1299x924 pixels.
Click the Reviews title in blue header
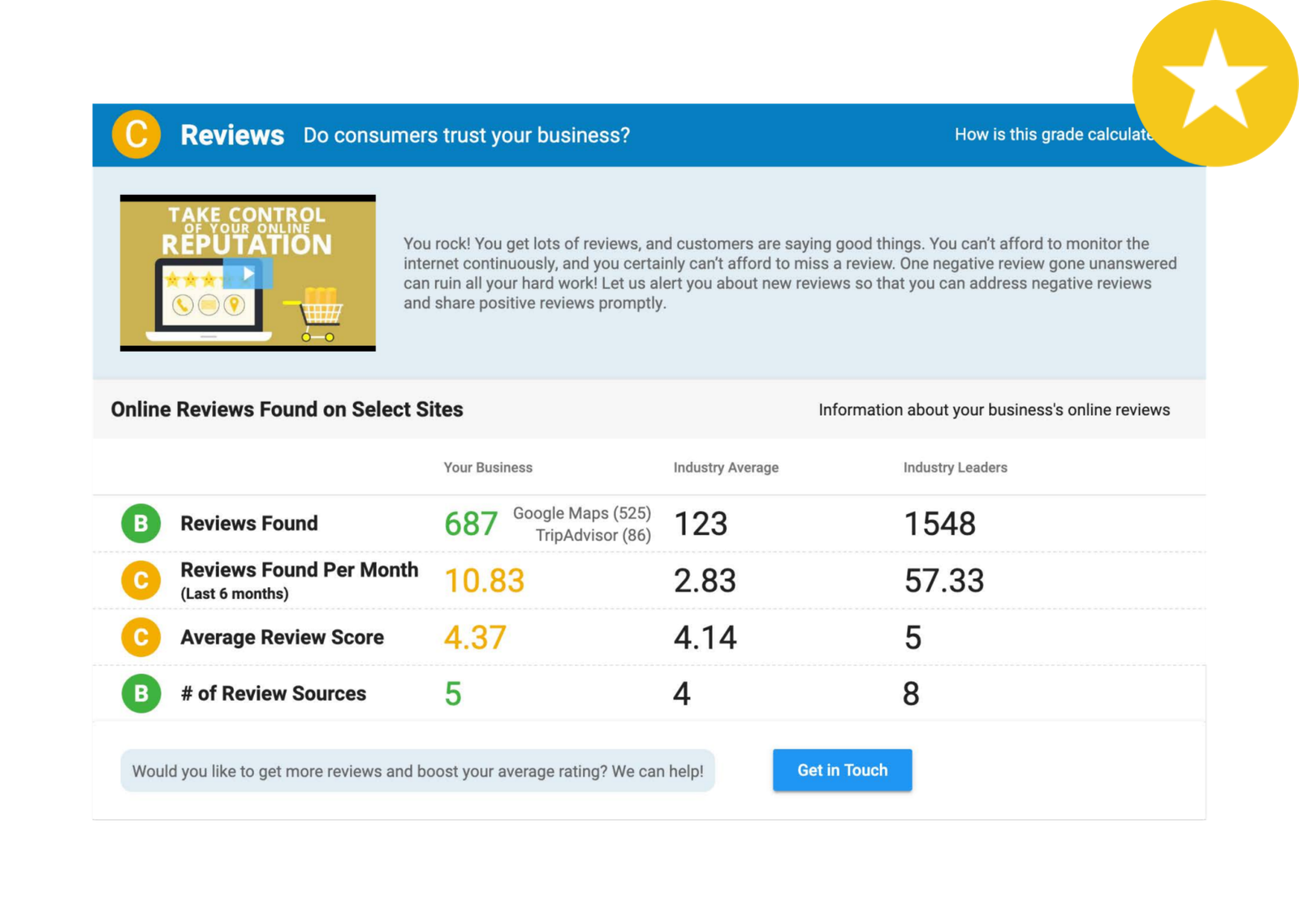coord(232,135)
